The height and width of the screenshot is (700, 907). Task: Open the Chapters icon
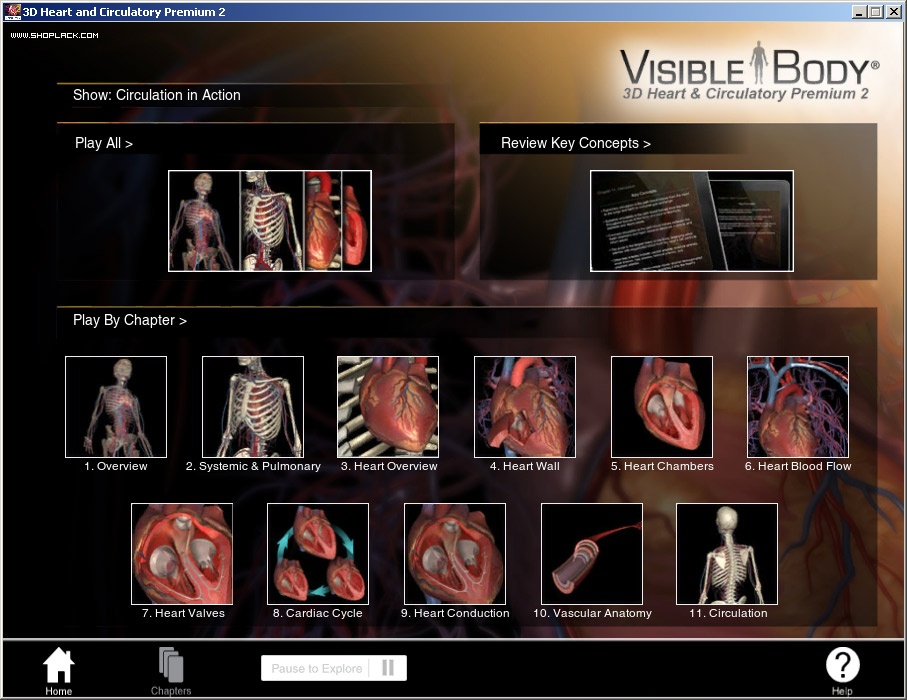[x=171, y=665]
